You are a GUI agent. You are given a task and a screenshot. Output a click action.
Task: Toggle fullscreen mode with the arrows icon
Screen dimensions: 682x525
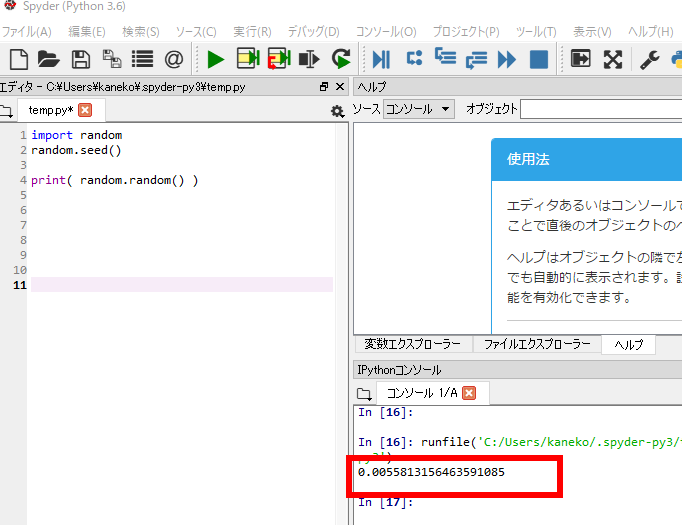point(613,59)
